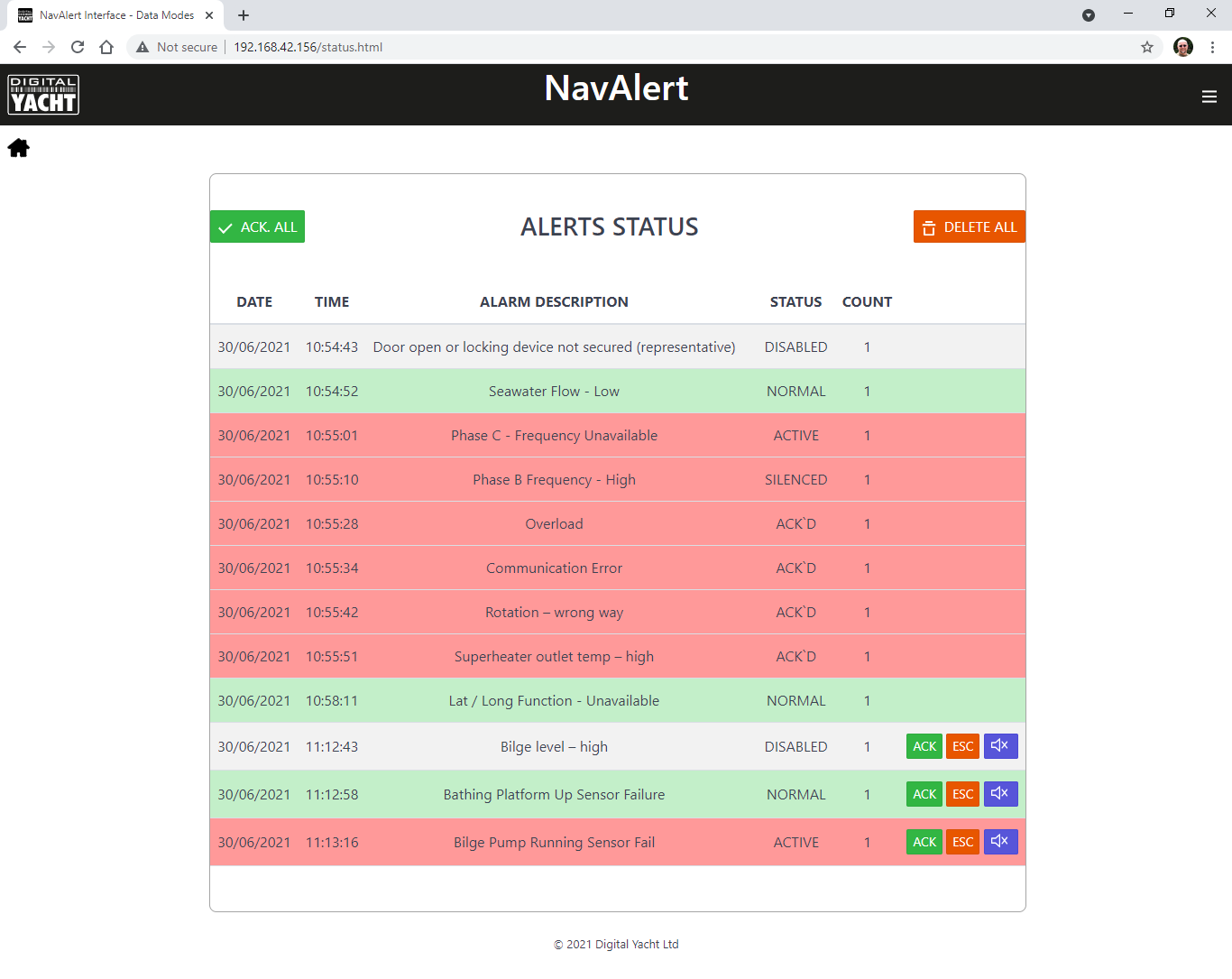1232x979 pixels.
Task: Open the Chrome profile avatar
Action: tap(1183, 47)
